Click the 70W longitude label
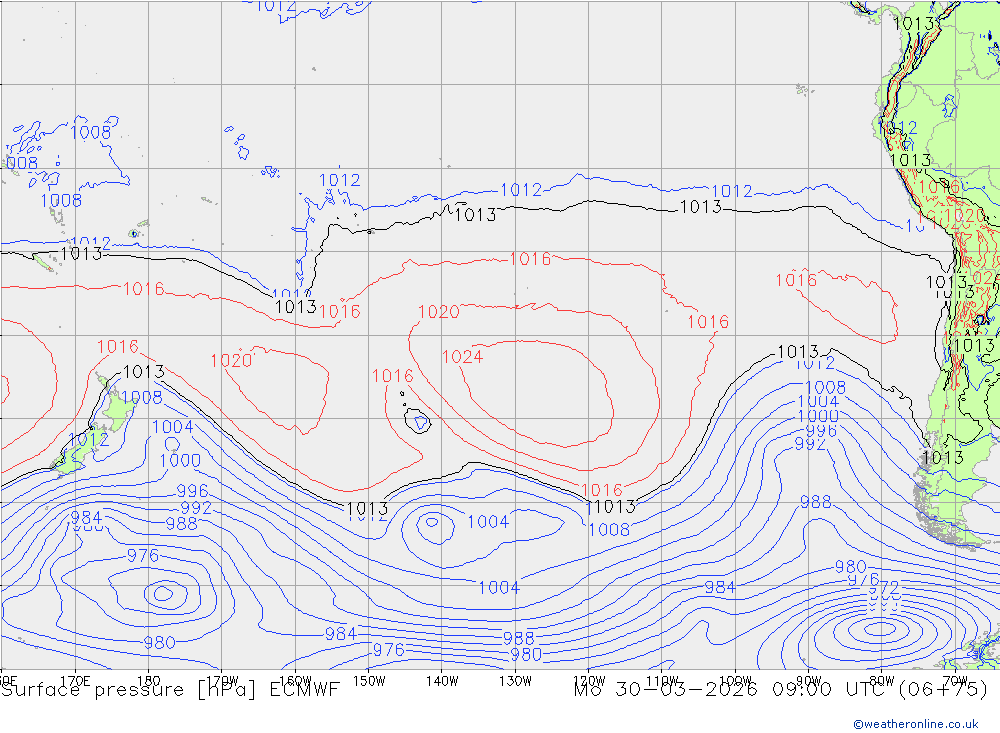Screen dimensions: 1000x733 (x=955, y=680)
